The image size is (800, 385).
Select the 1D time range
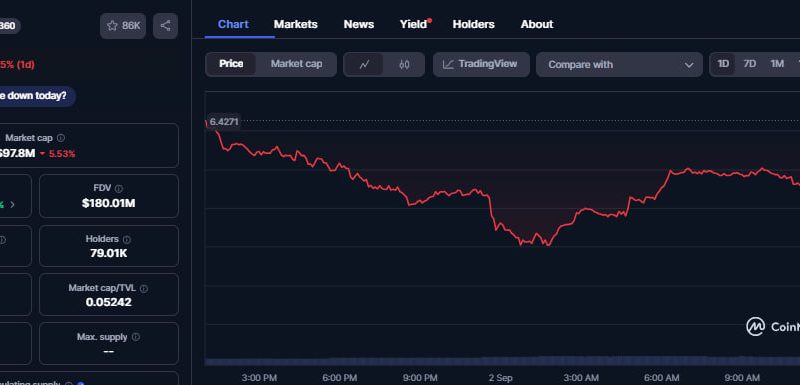click(723, 64)
